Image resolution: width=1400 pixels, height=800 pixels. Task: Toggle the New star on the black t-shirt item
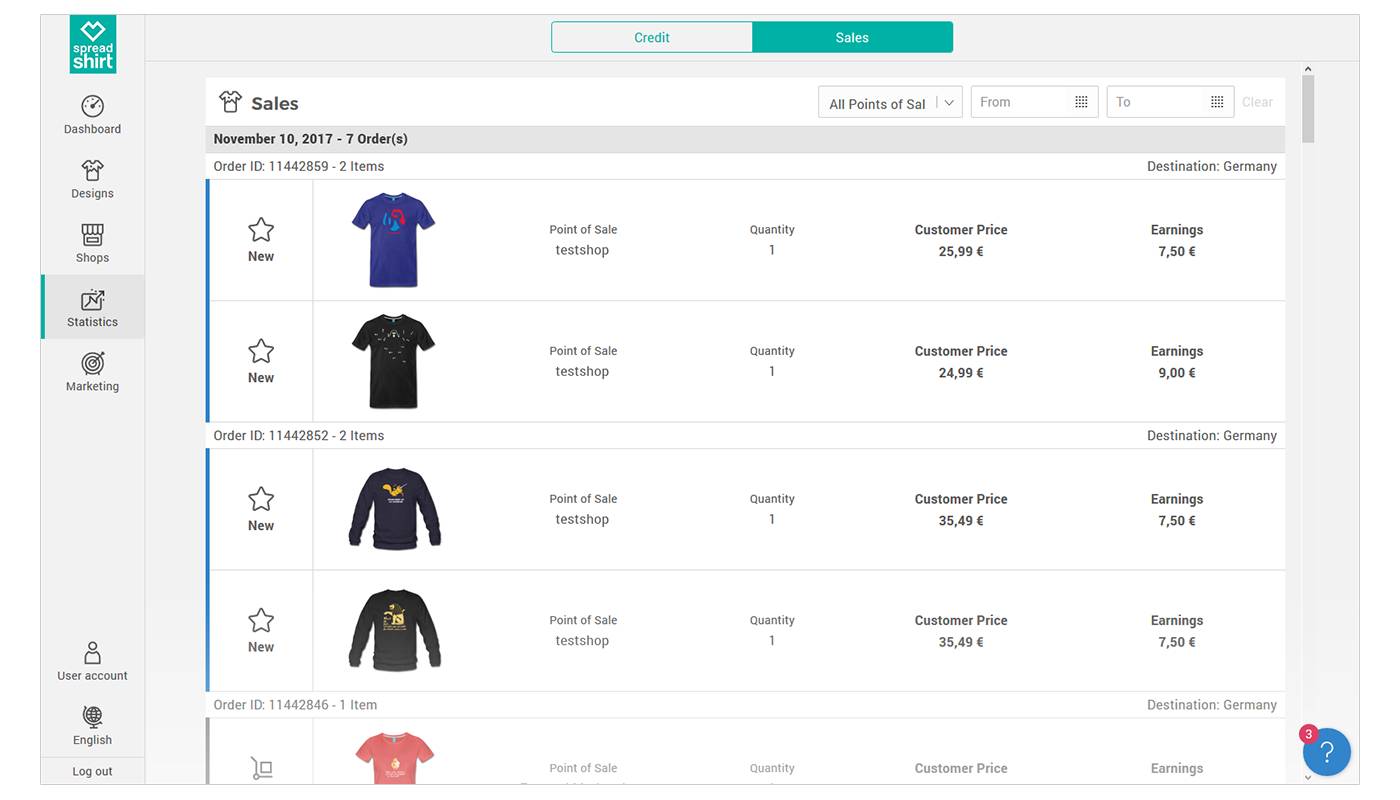click(x=260, y=350)
